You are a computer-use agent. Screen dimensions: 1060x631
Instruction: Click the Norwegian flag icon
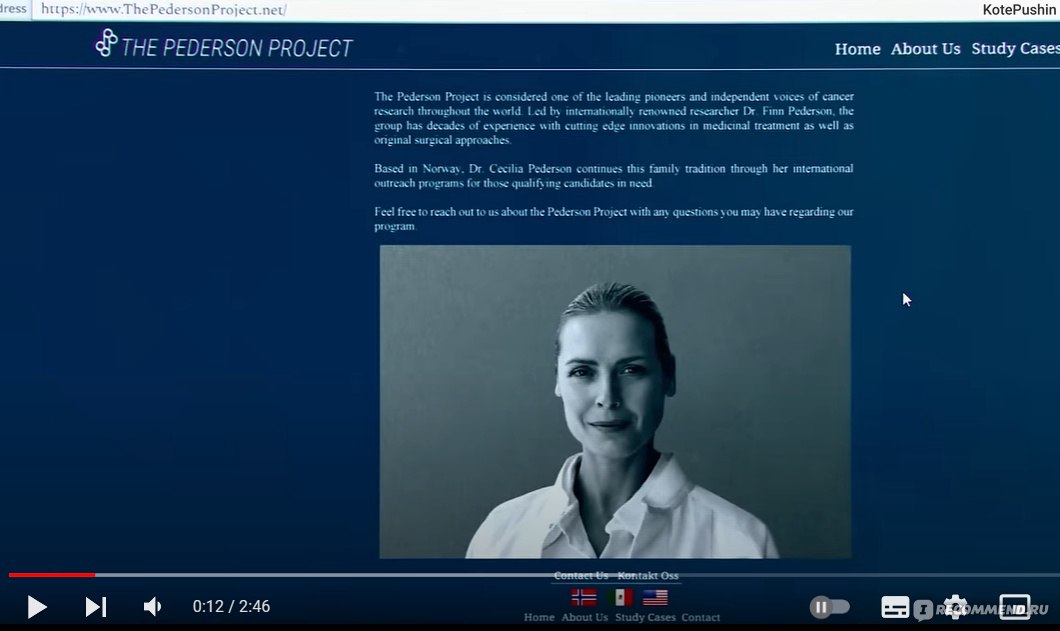pyautogui.click(x=583, y=597)
